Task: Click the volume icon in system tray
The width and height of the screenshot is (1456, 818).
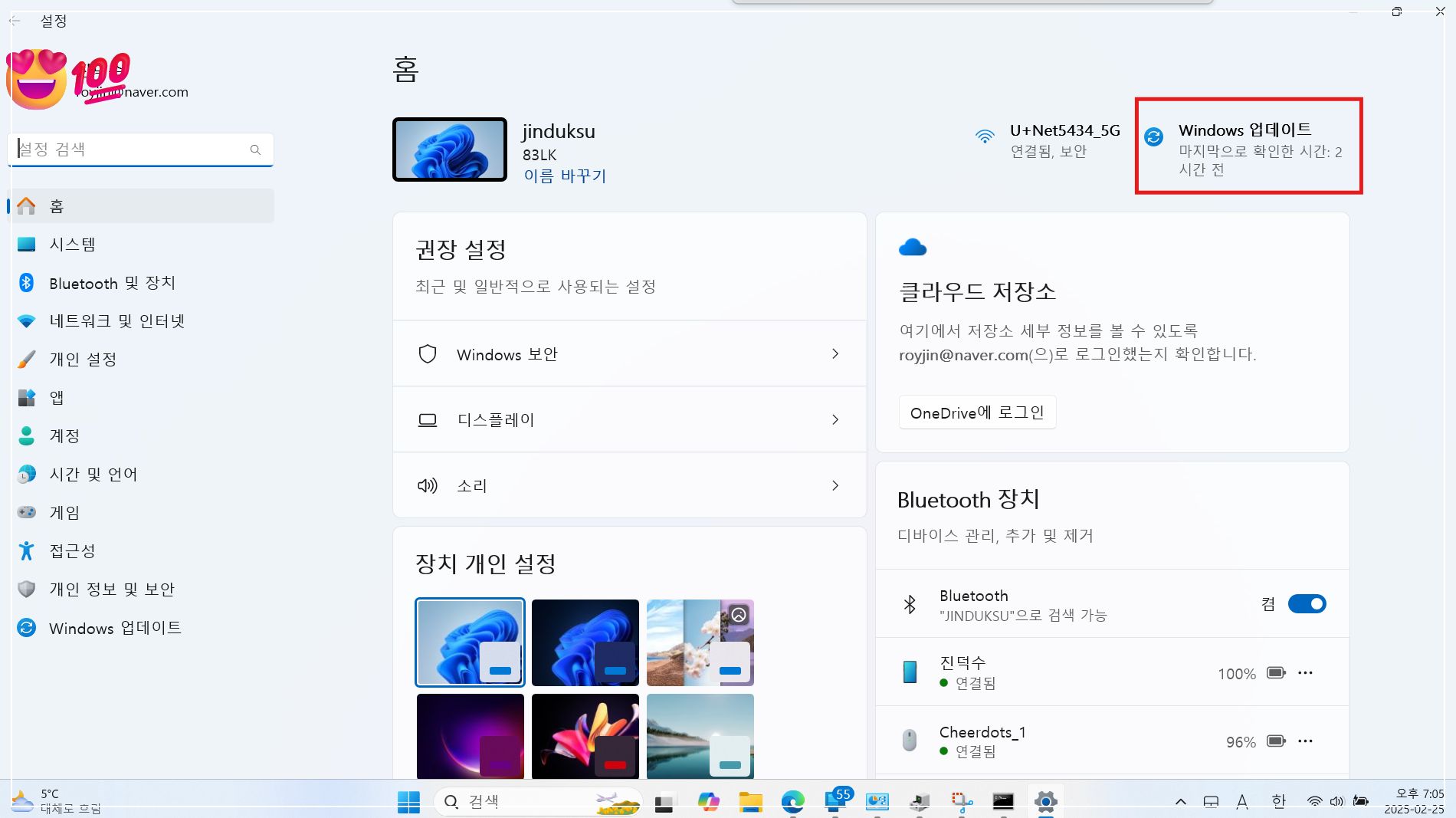Action: [1337, 802]
